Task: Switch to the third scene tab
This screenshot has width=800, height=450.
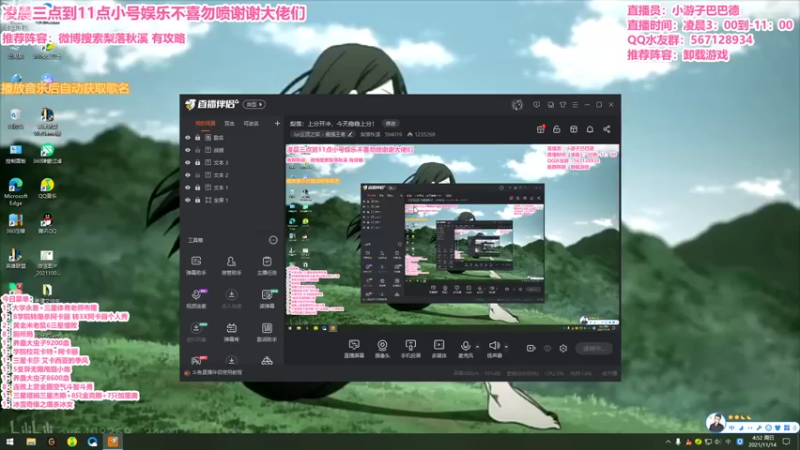Action: 251,123
